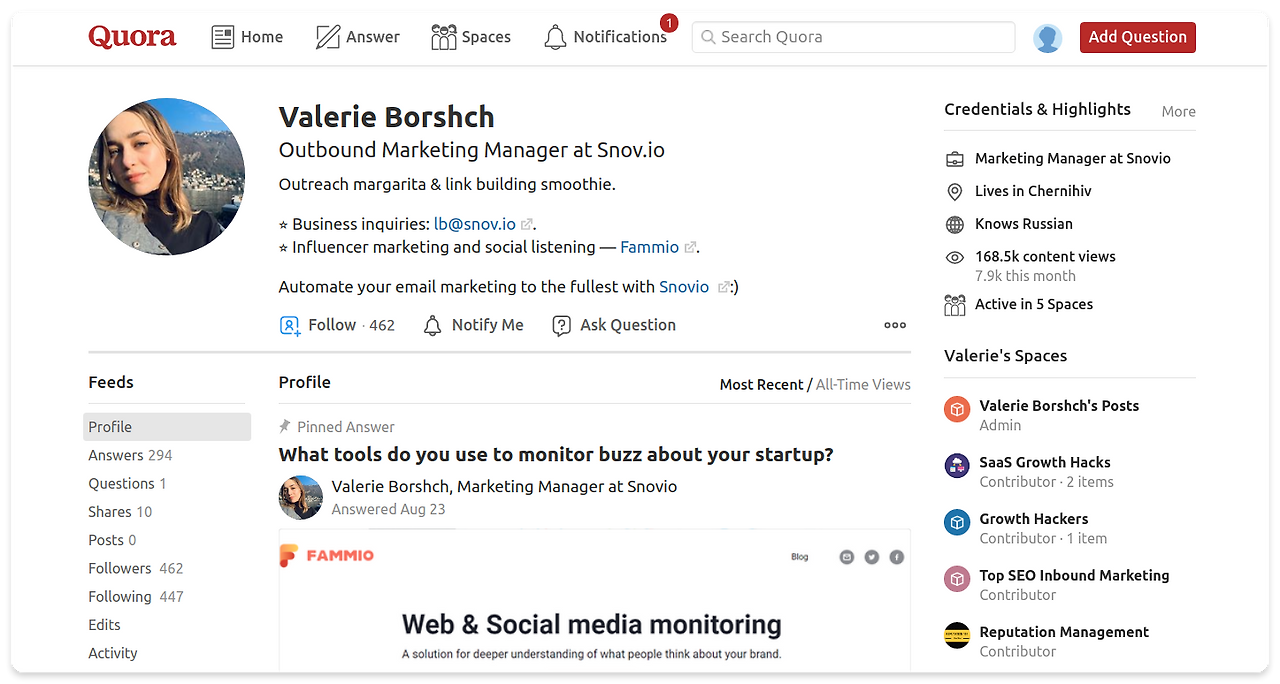Expand More in Credentials & Highlights

[x=1178, y=112]
